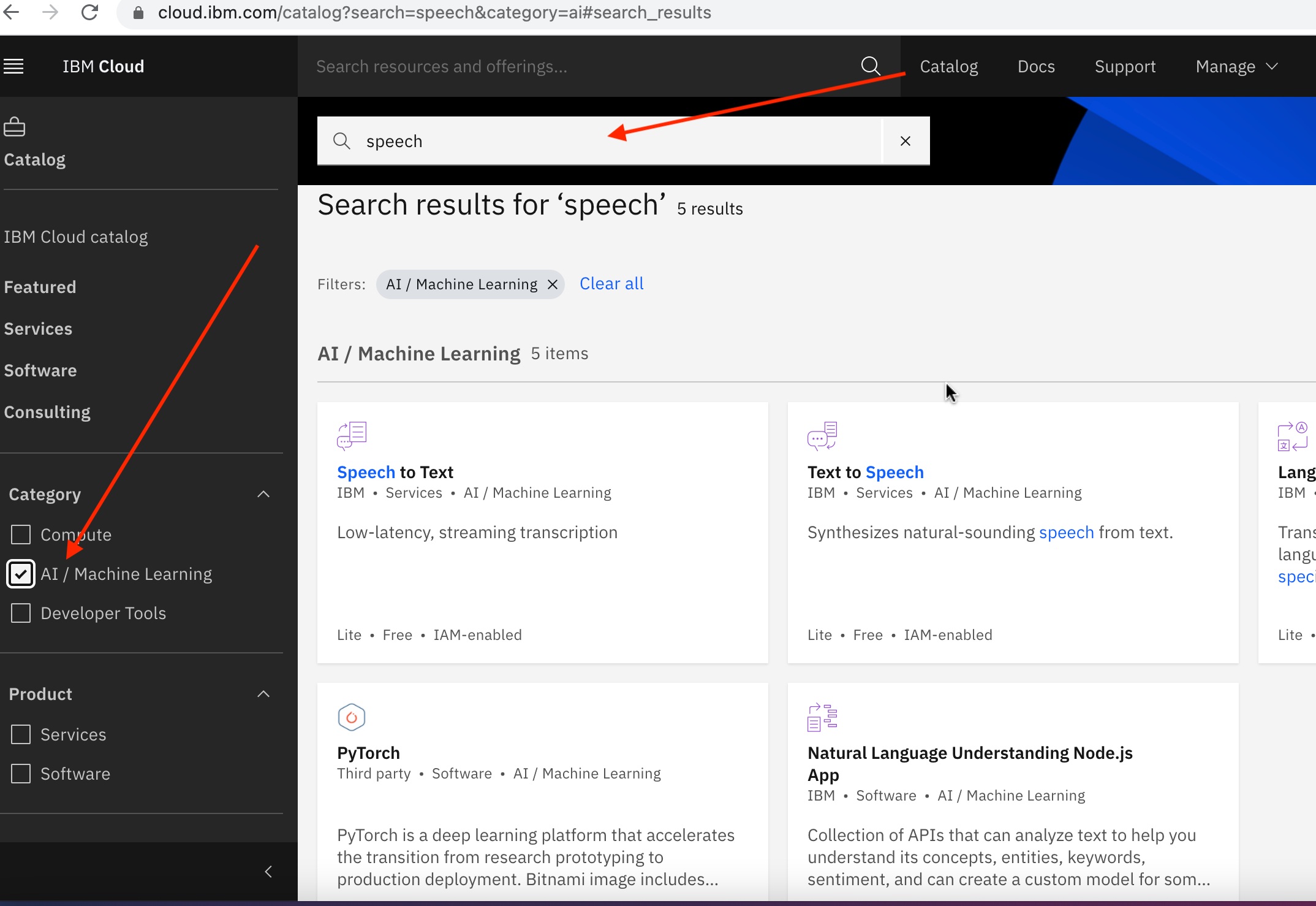
Task: Check the Compute category checkbox
Action: 21,535
